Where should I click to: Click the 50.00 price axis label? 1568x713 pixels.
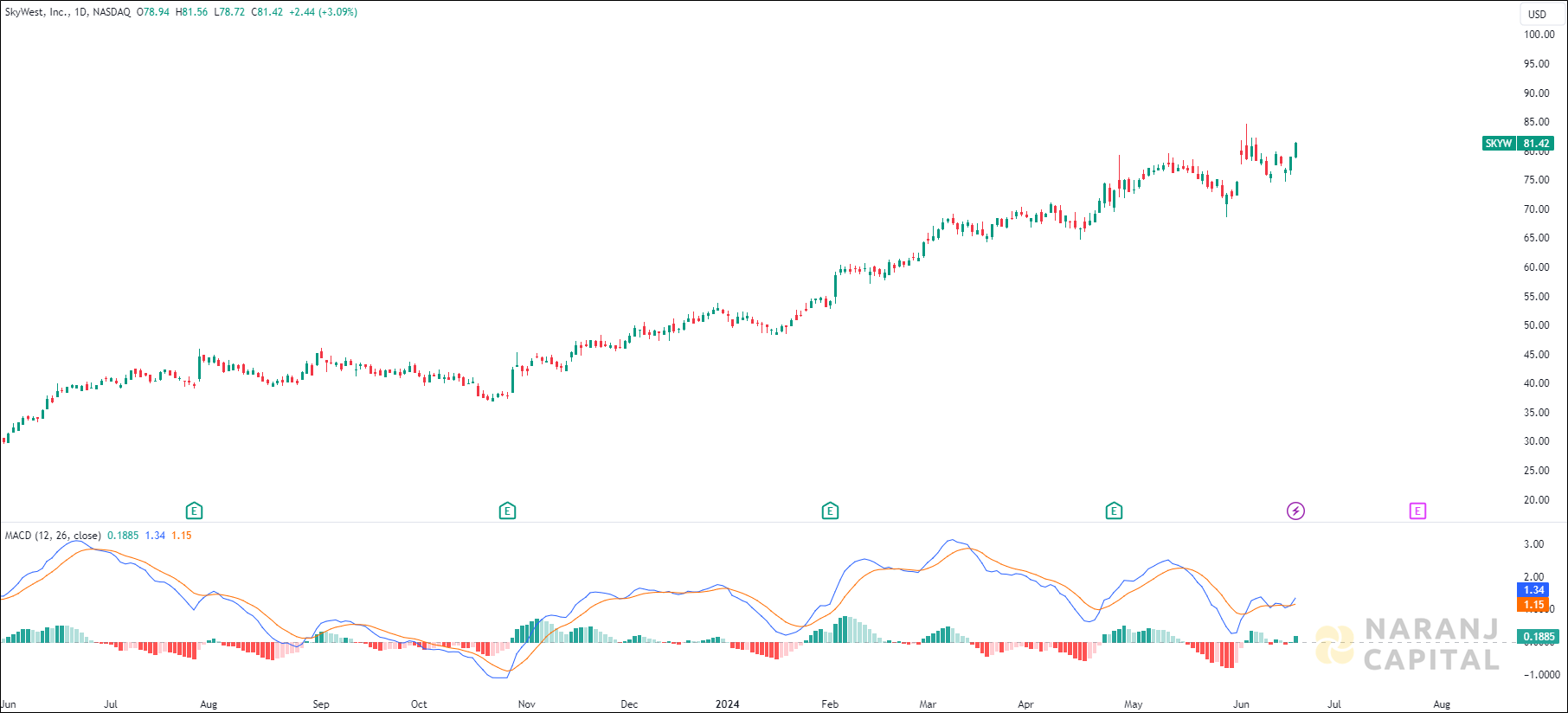tap(1537, 325)
